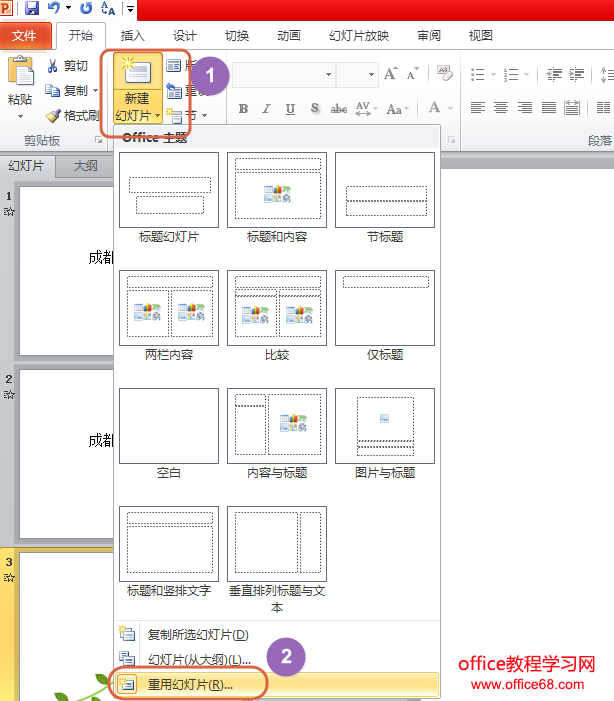The width and height of the screenshot is (614, 701).
Task: Open the font name combo box
Action: pos(283,74)
